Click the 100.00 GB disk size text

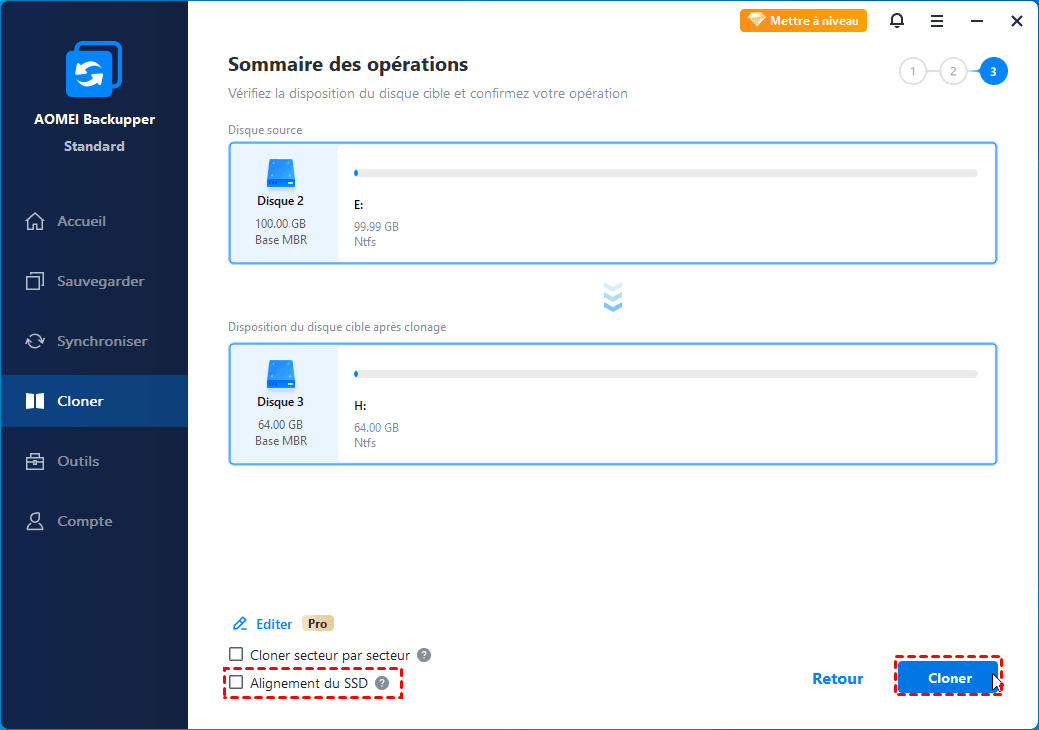click(281, 224)
